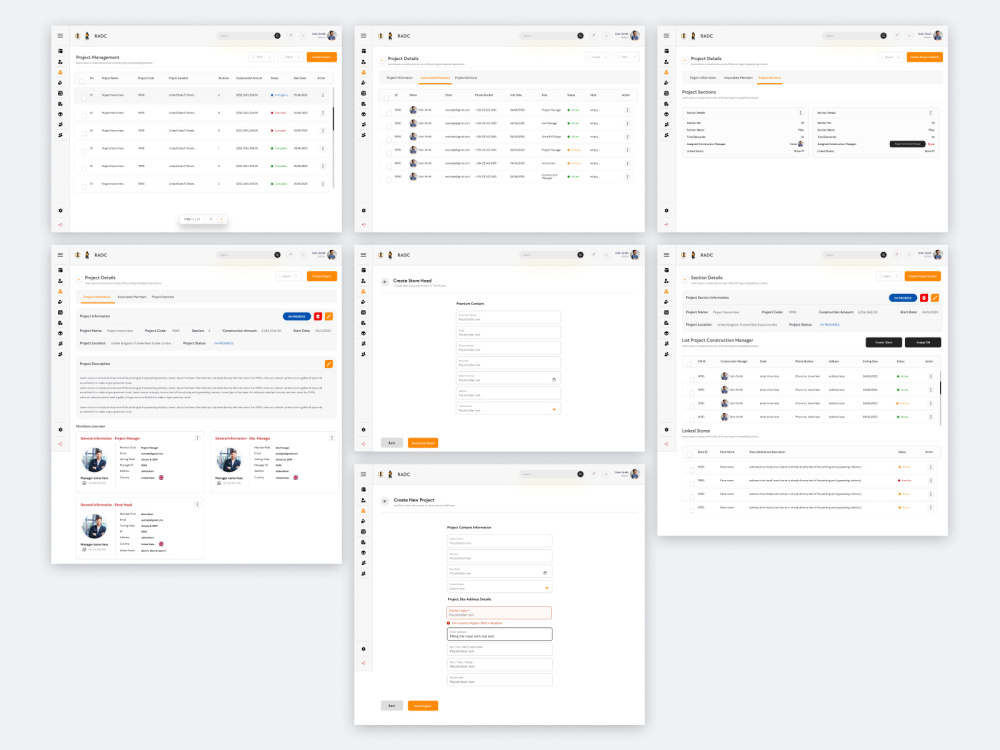Open kebab menu on first Section Details card
Viewport: 1000px width, 750px height.
pos(801,113)
